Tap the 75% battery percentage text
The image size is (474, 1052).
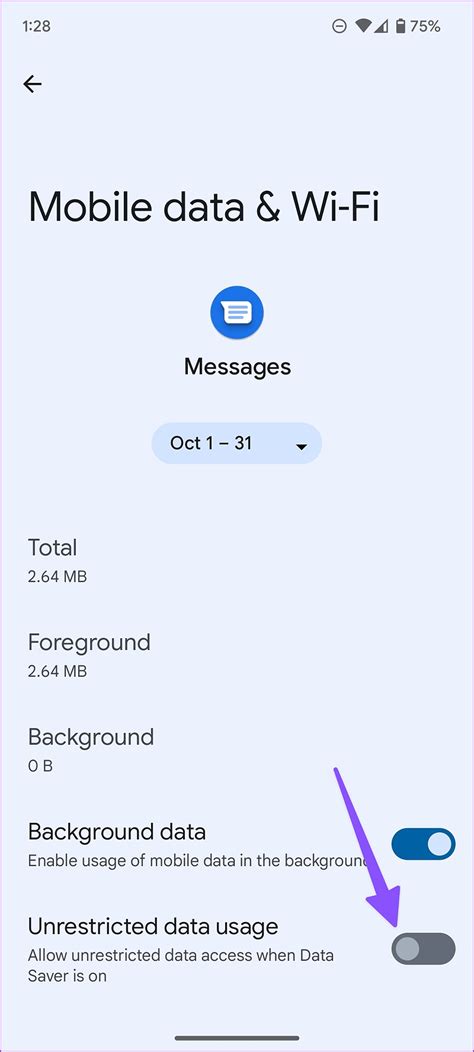click(x=425, y=26)
